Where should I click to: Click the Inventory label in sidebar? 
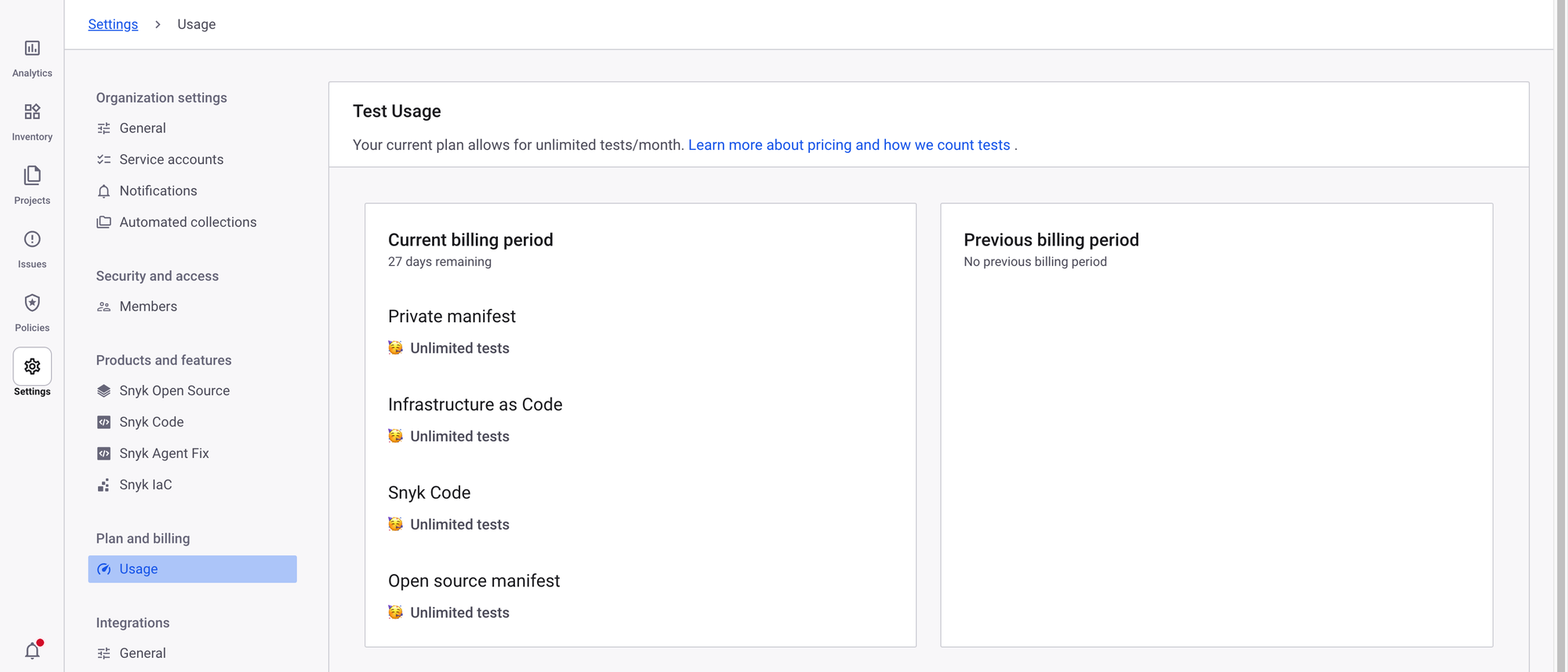coord(32,136)
